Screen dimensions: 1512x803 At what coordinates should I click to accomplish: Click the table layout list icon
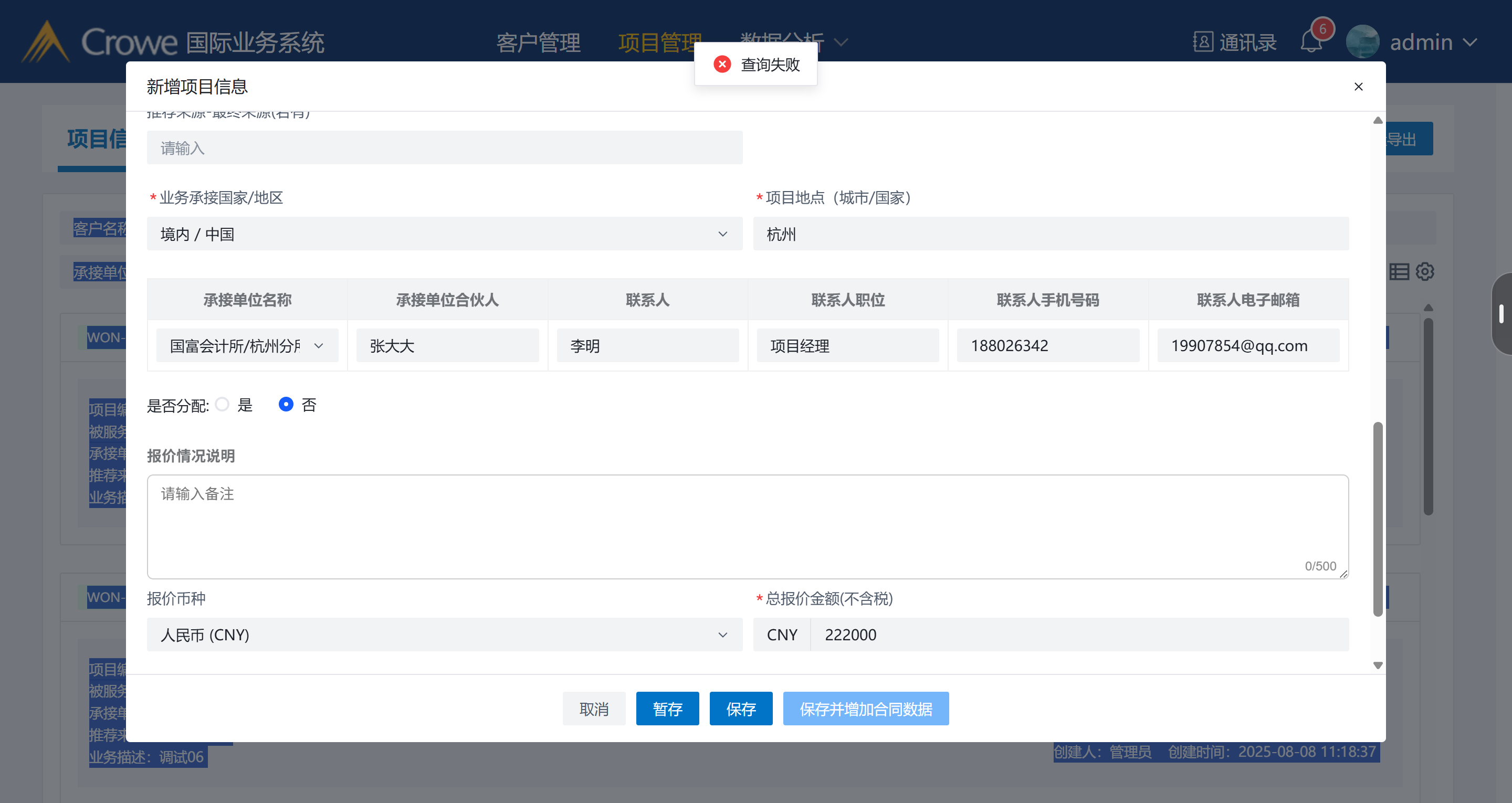(1399, 271)
